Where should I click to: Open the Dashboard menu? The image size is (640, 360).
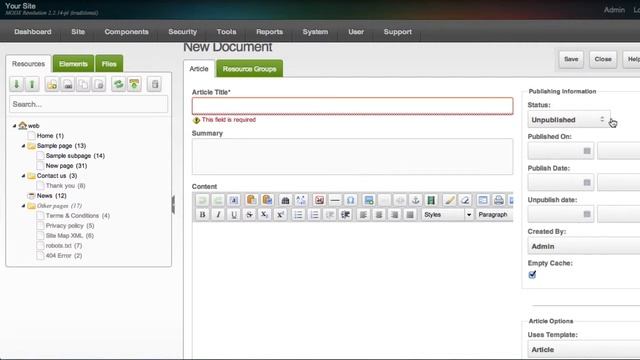click(33, 32)
